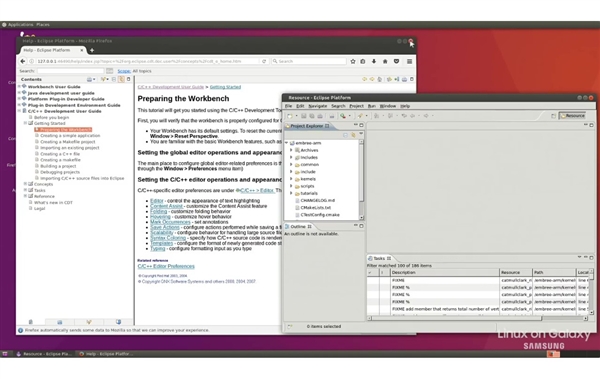Click Open Perspective icon beside Resource
Image resolution: width=600 pixels, height=379 pixels.
pos(553,116)
